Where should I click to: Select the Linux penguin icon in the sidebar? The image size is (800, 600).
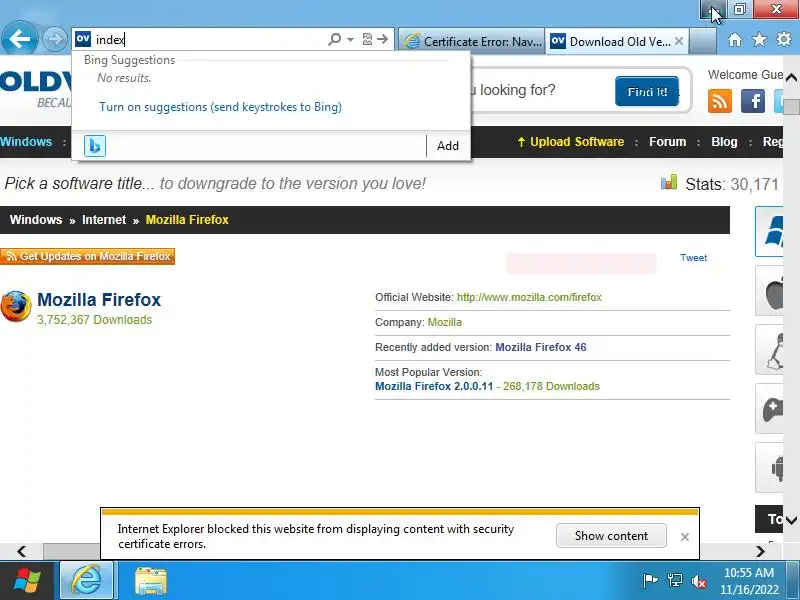pyautogui.click(x=769, y=350)
